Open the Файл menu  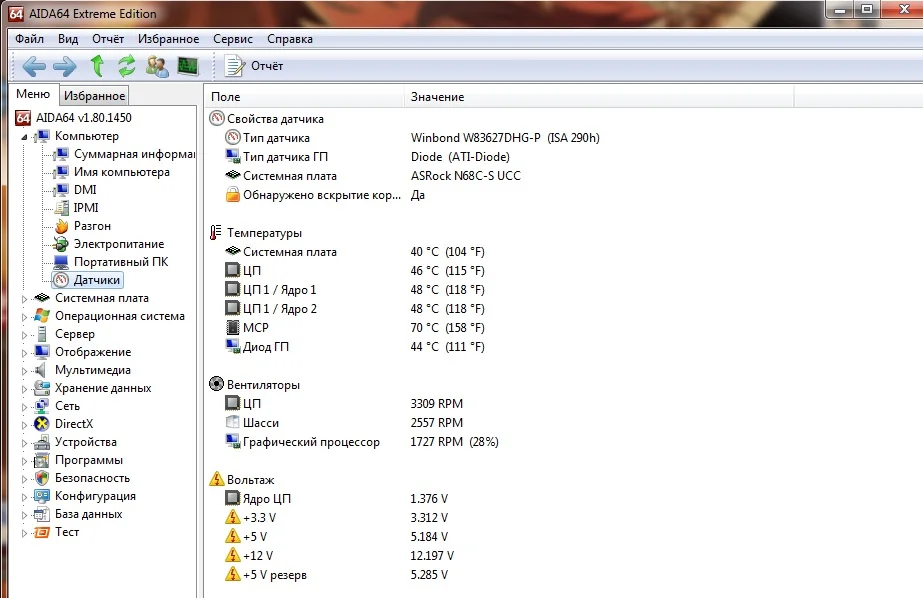[29, 39]
